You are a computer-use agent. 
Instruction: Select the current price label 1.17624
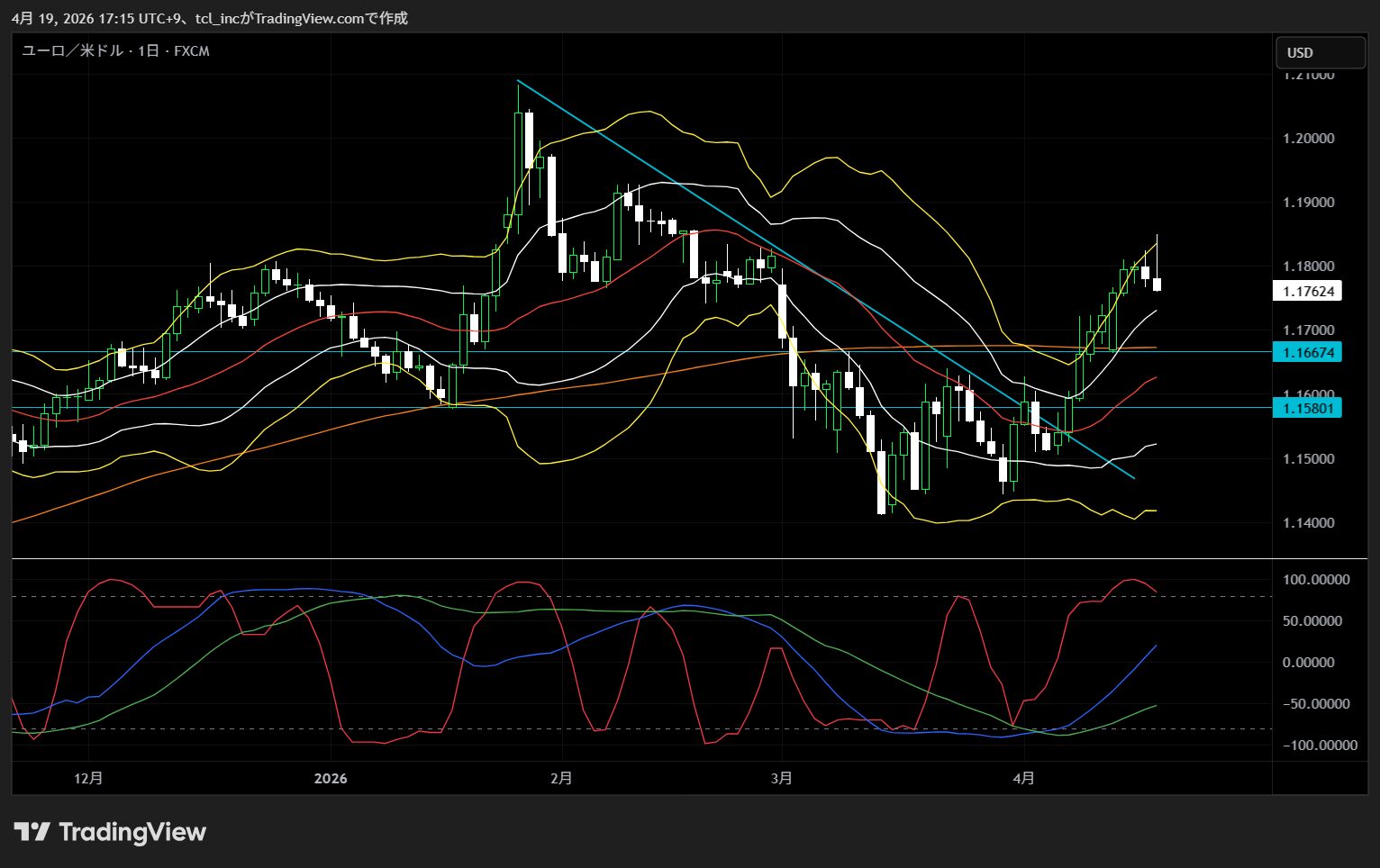coord(1307,291)
